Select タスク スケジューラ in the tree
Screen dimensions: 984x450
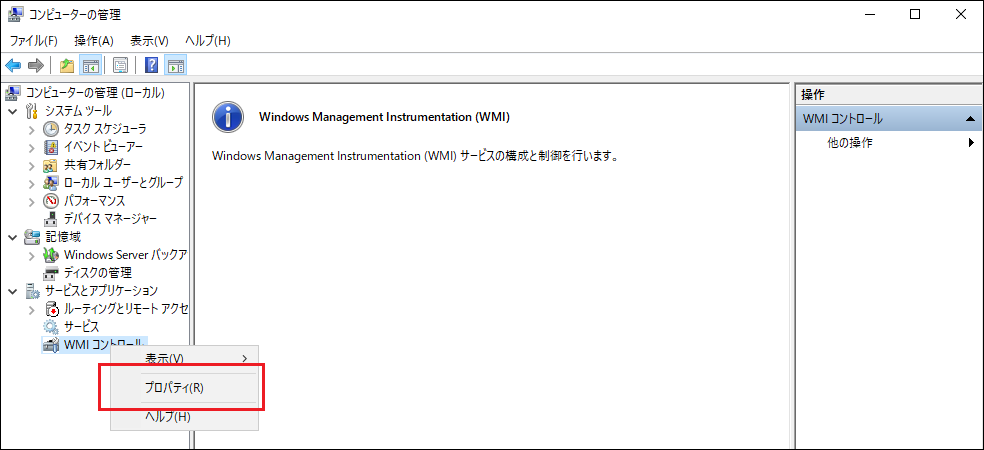[104, 129]
